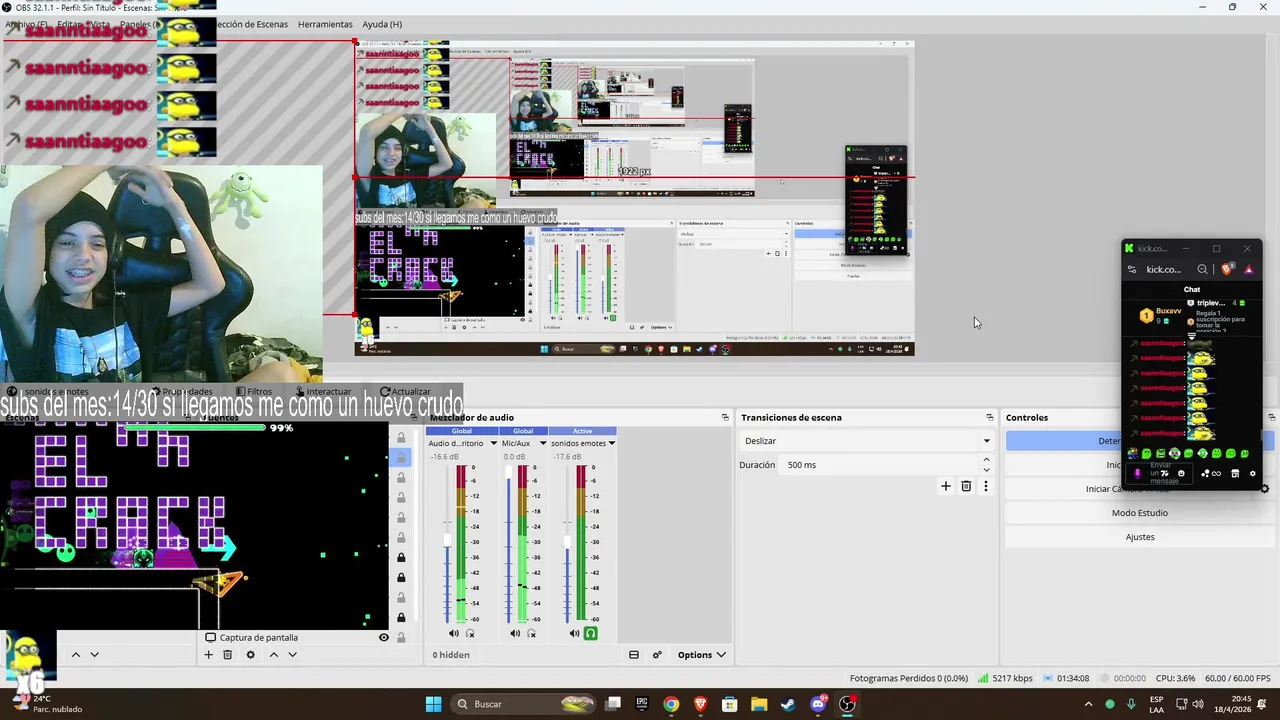1280x720 pixels.
Task: Open Discord from the taskbar
Action: [x=817, y=704]
